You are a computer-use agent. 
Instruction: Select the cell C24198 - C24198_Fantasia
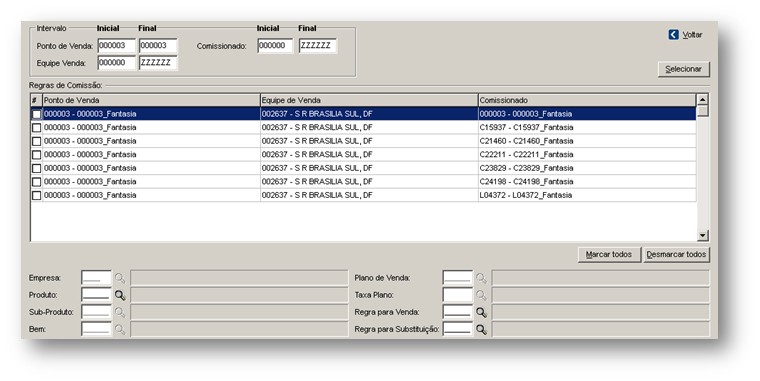coord(587,182)
